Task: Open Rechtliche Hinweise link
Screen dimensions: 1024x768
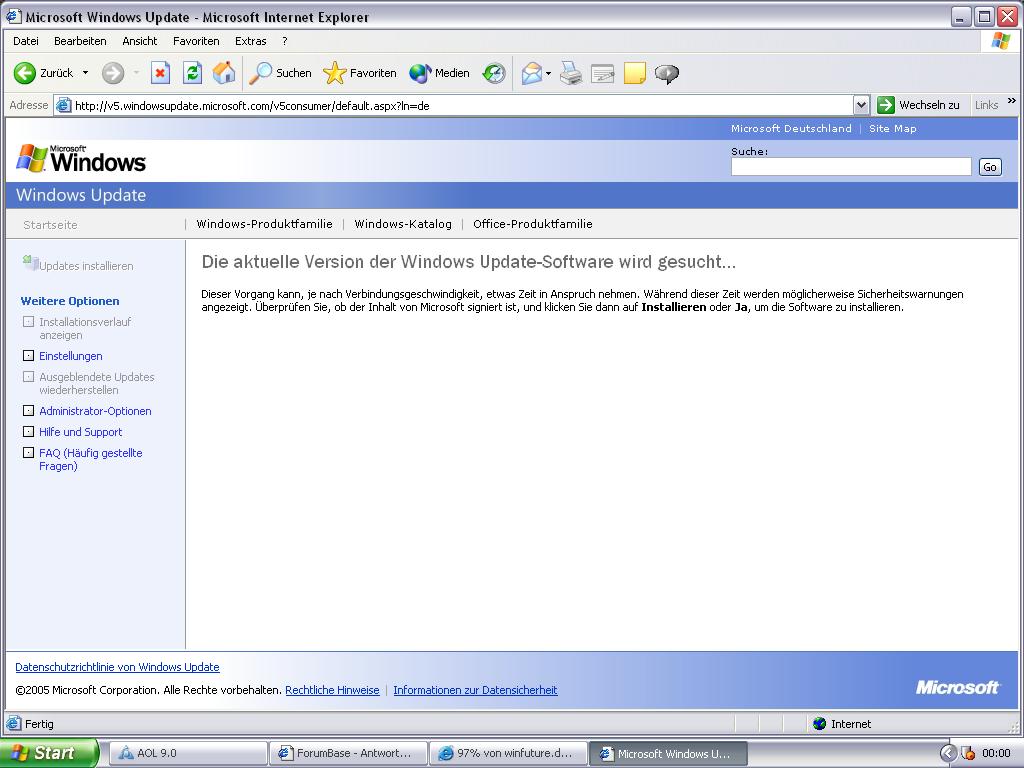Action: pyautogui.click(x=332, y=690)
